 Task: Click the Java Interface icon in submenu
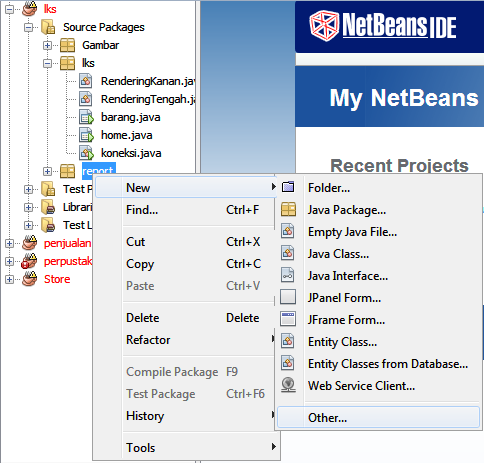point(288,275)
